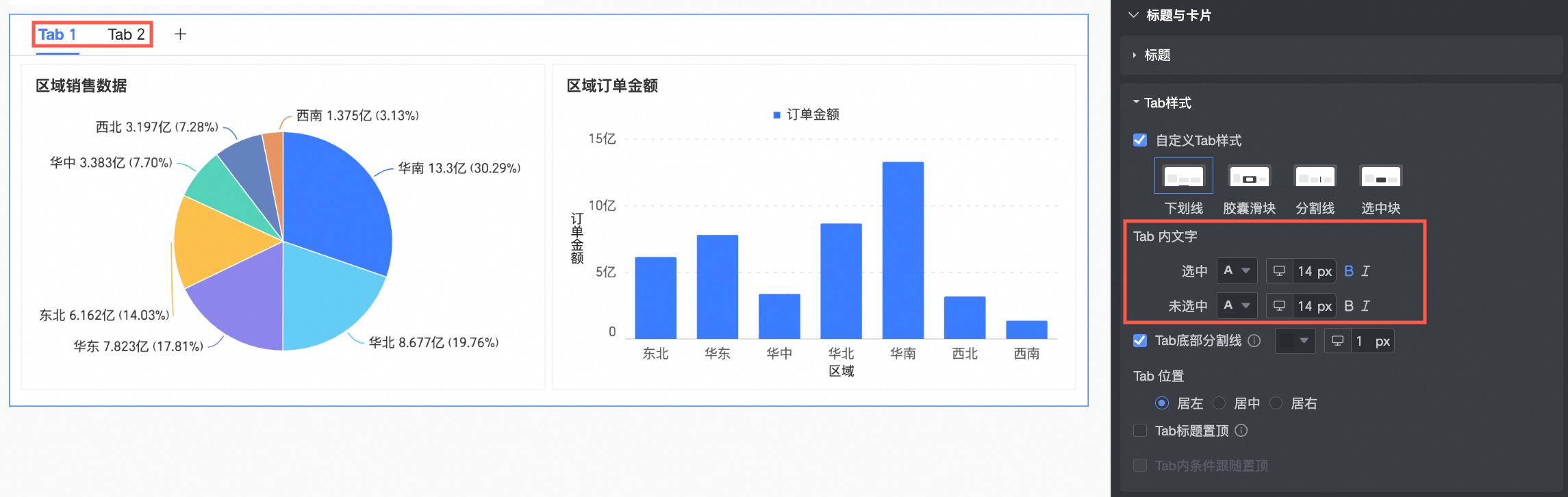
Task: Uncheck the 自定义Tab样式 checkbox
Action: coord(1140,140)
